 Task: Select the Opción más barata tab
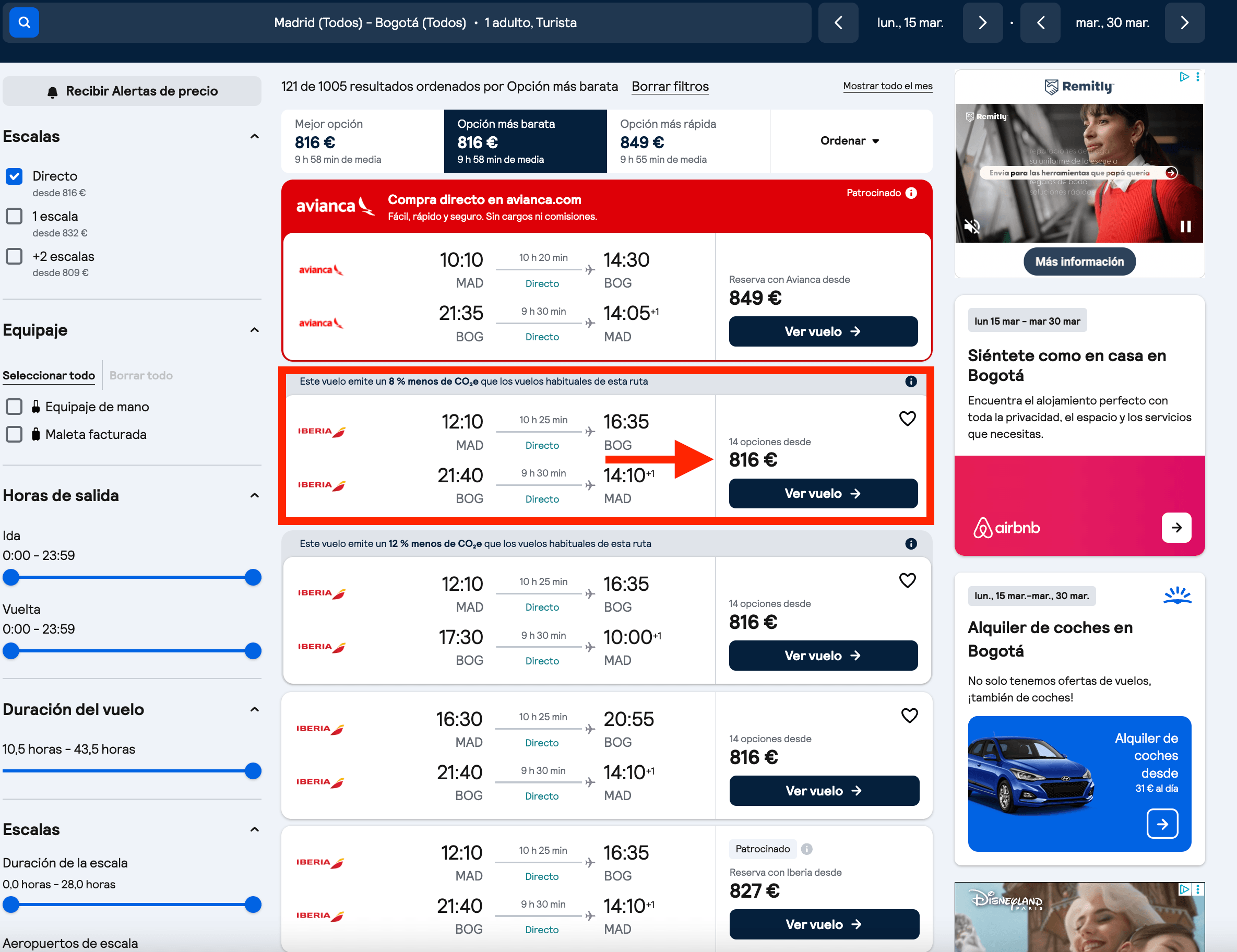(525, 141)
